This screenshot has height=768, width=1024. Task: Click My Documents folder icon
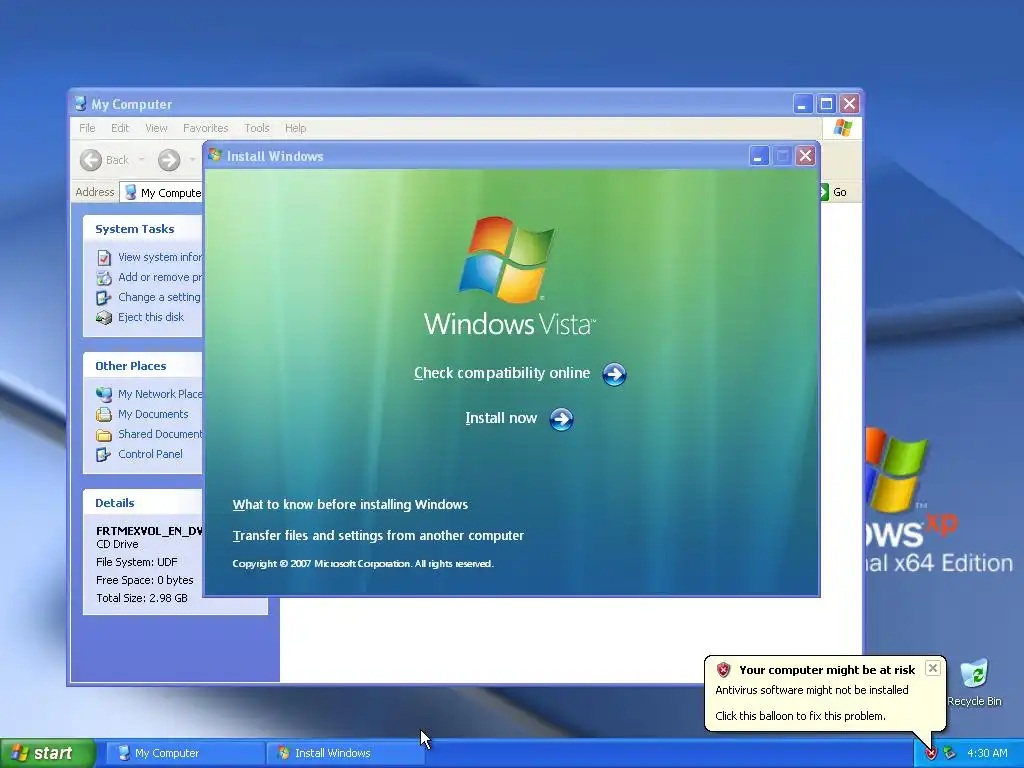(104, 415)
